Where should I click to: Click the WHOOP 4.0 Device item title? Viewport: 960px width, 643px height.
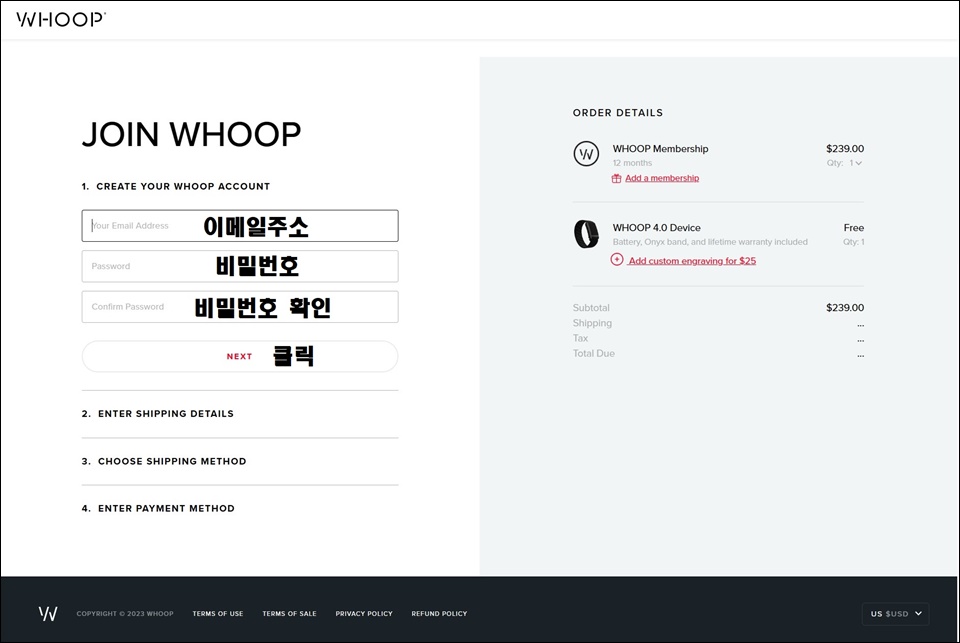[x=656, y=228]
